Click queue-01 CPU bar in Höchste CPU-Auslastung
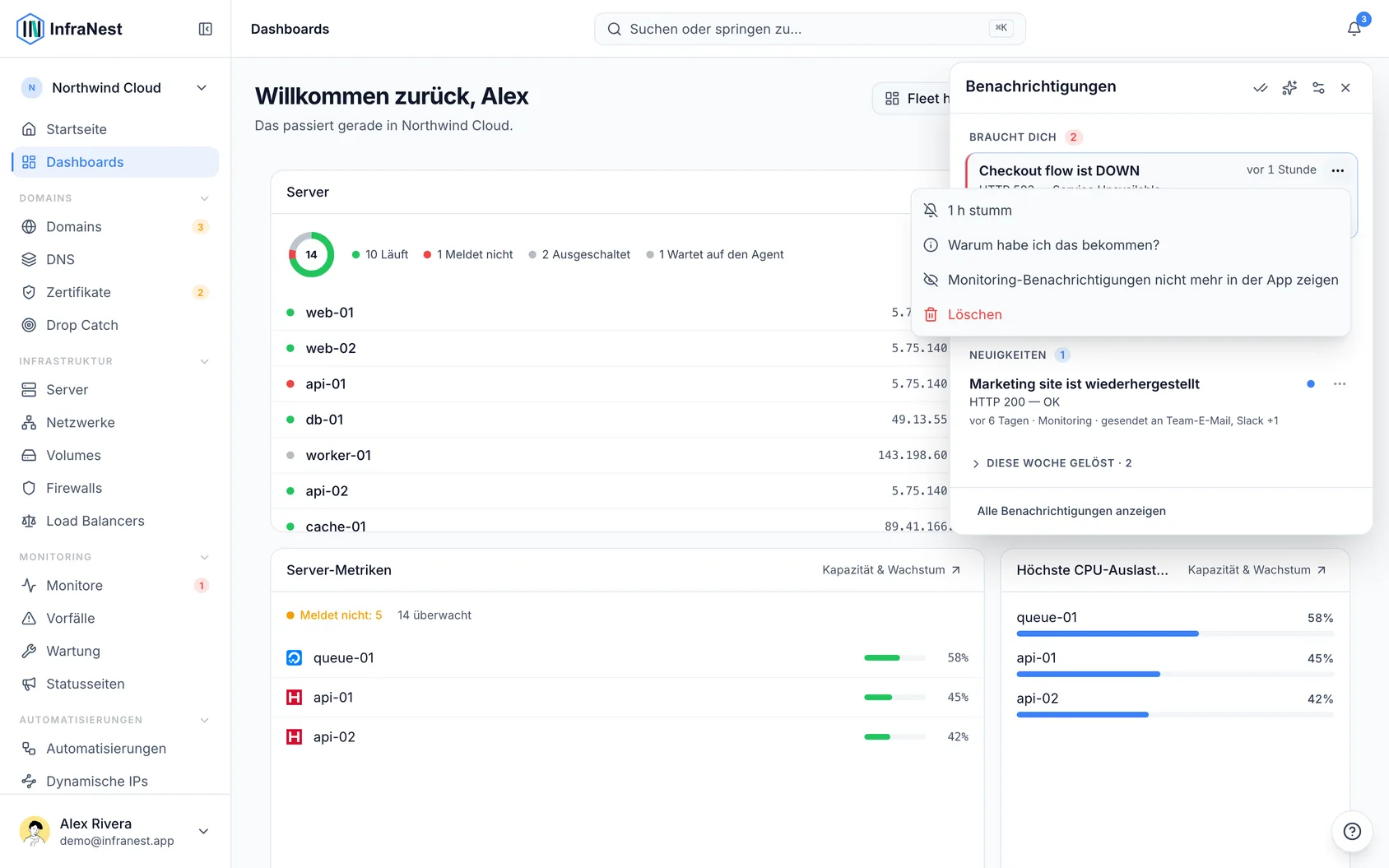Viewport: 1389px width, 868px height. click(x=1174, y=634)
